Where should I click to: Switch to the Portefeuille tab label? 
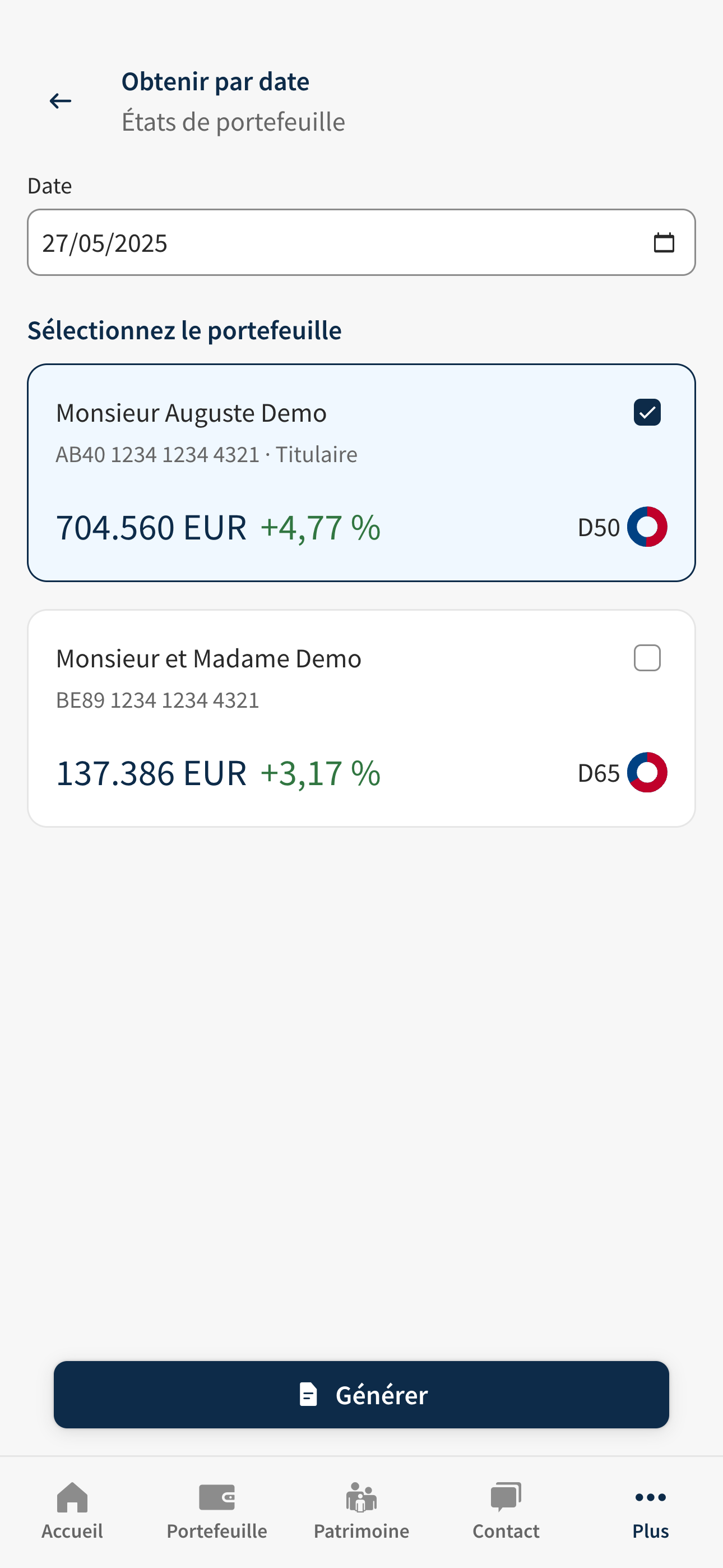point(217,1531)
